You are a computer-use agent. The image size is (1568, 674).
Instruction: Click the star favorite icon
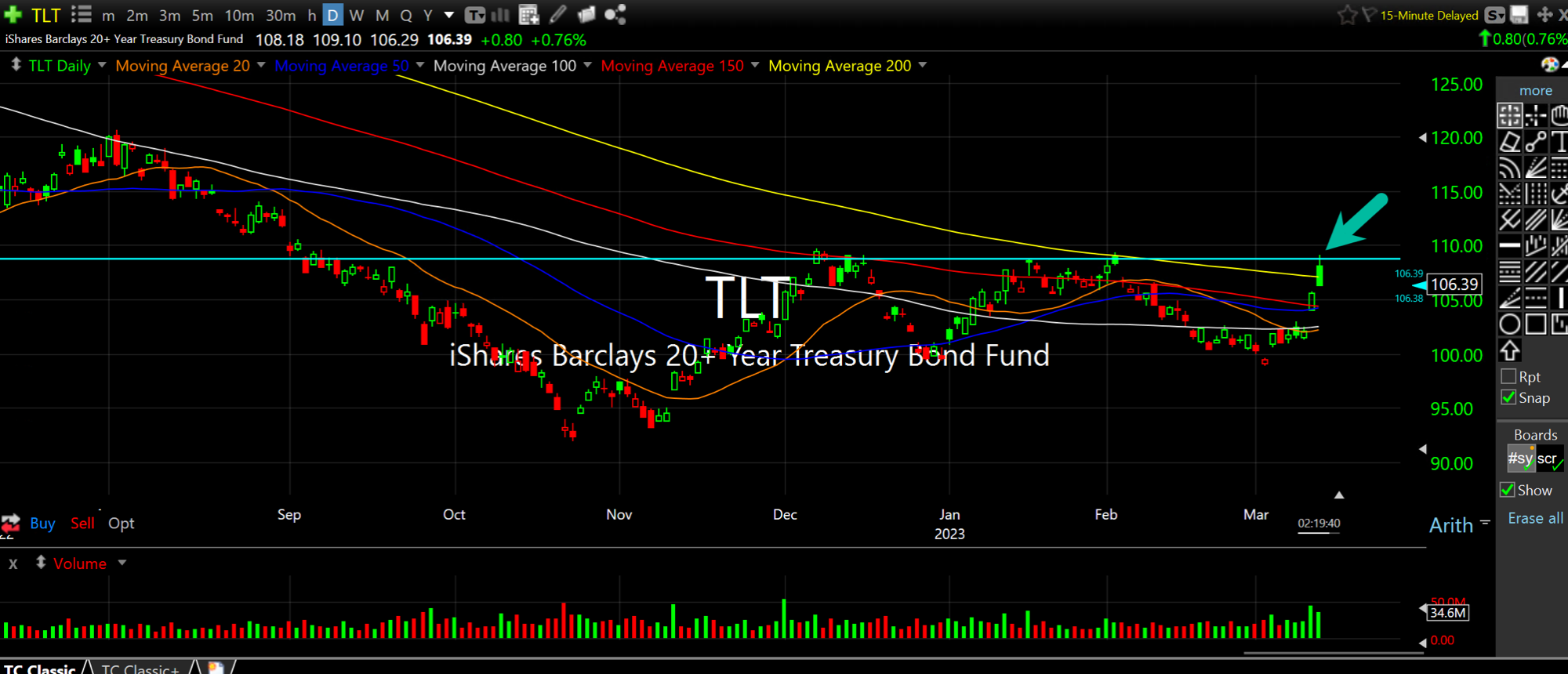point(1347,15)
